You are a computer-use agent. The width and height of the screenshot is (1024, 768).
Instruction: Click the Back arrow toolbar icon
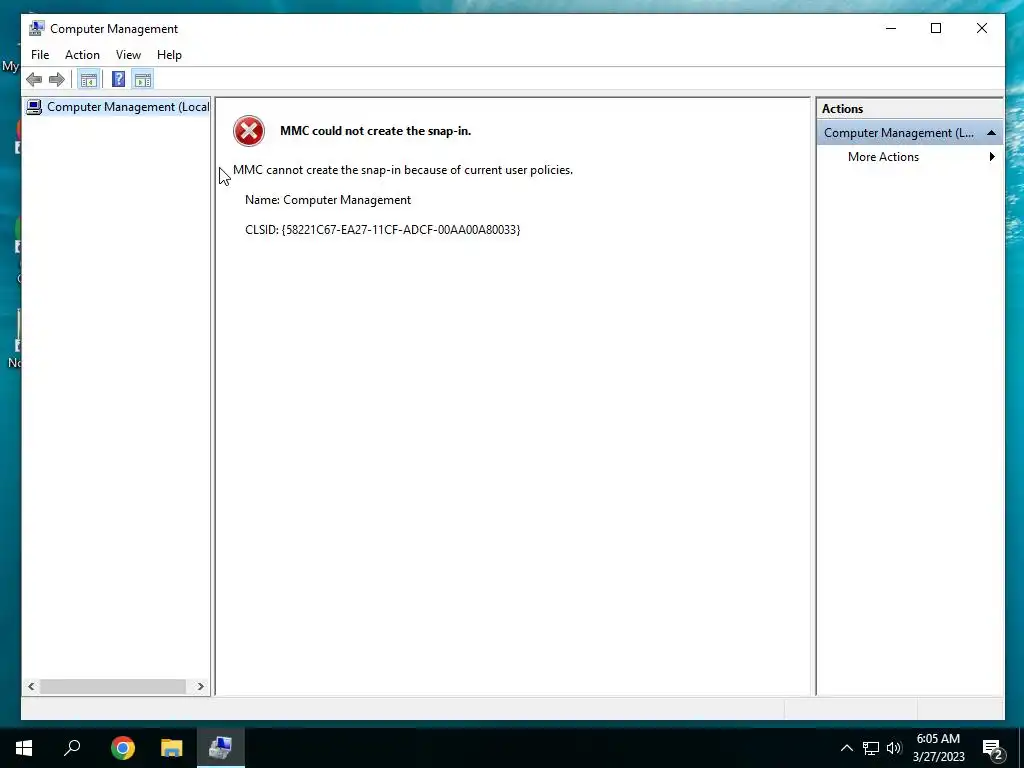pyautogui.click(x=34, y=80)
